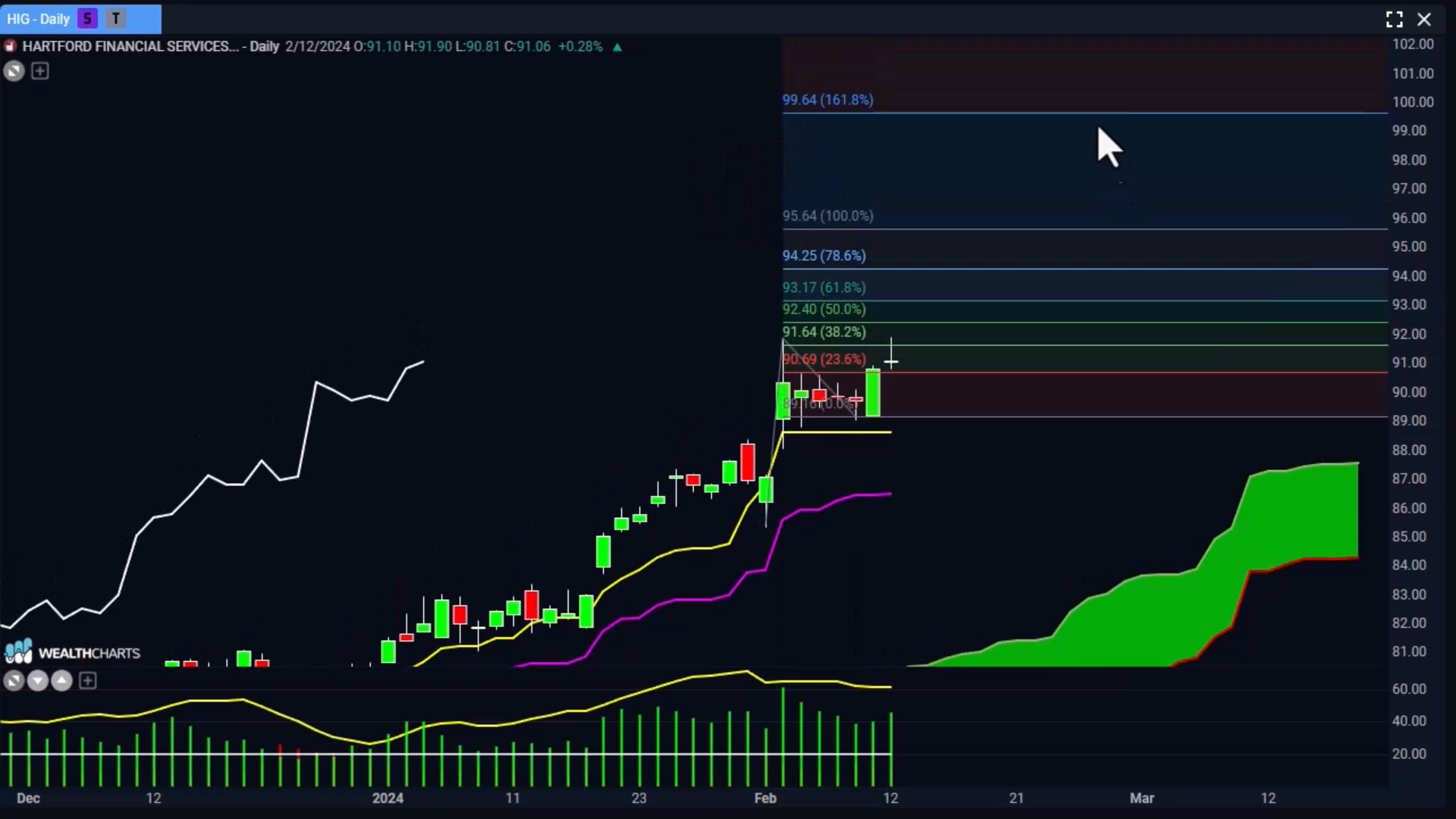Click the Feb date on the time axis
This screenshot has width=1456, height=819.
click(765, 798)
